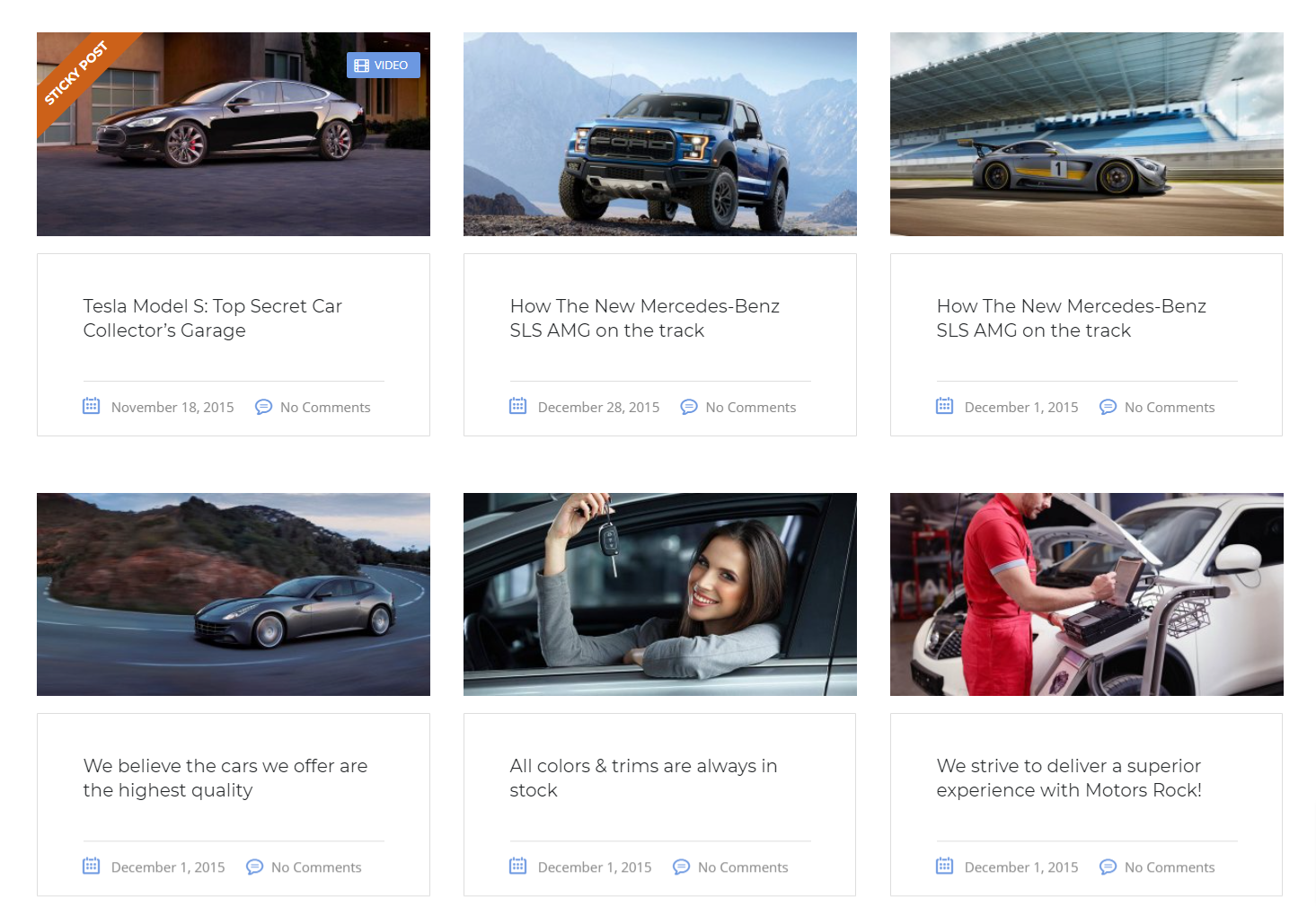1316x924 pixels.
Task: Click No Comments on race car Mercedes post
Action: click(1170, 408)
